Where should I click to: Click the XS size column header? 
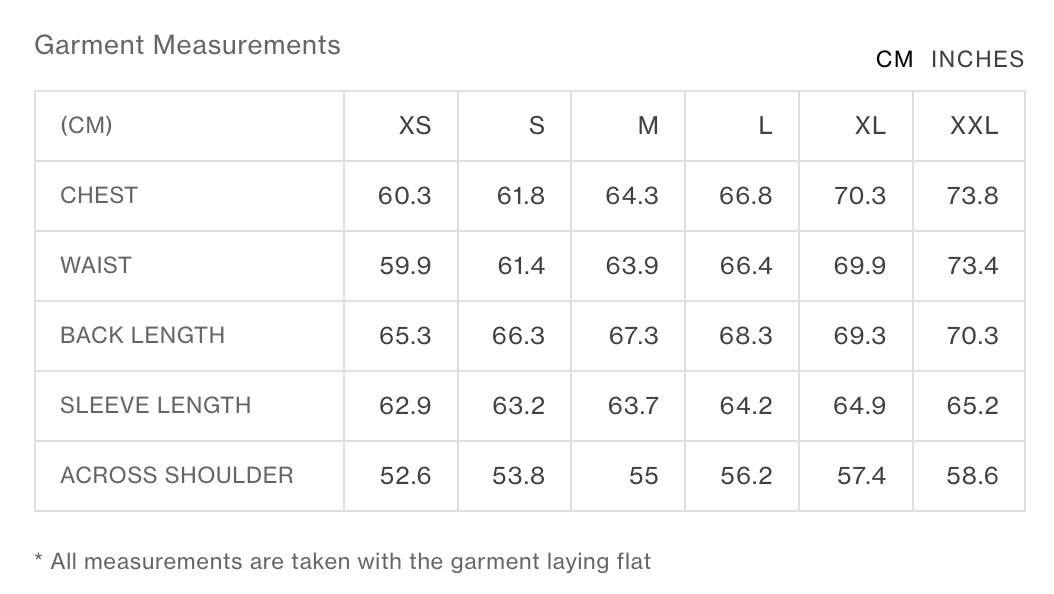pyautogui.click(x=415, y=126)
